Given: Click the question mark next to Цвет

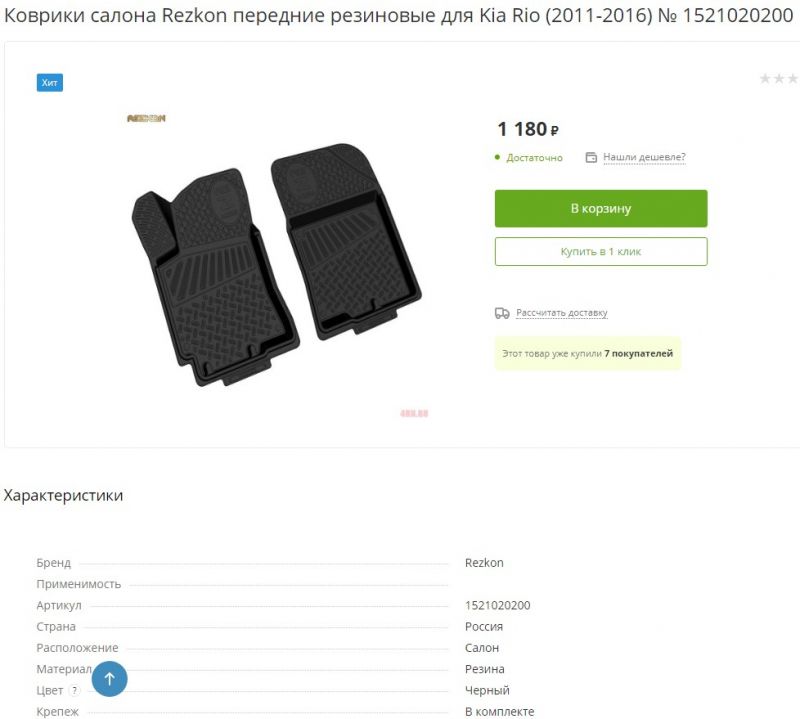Looking at the screenshot, I should (74, 690).
